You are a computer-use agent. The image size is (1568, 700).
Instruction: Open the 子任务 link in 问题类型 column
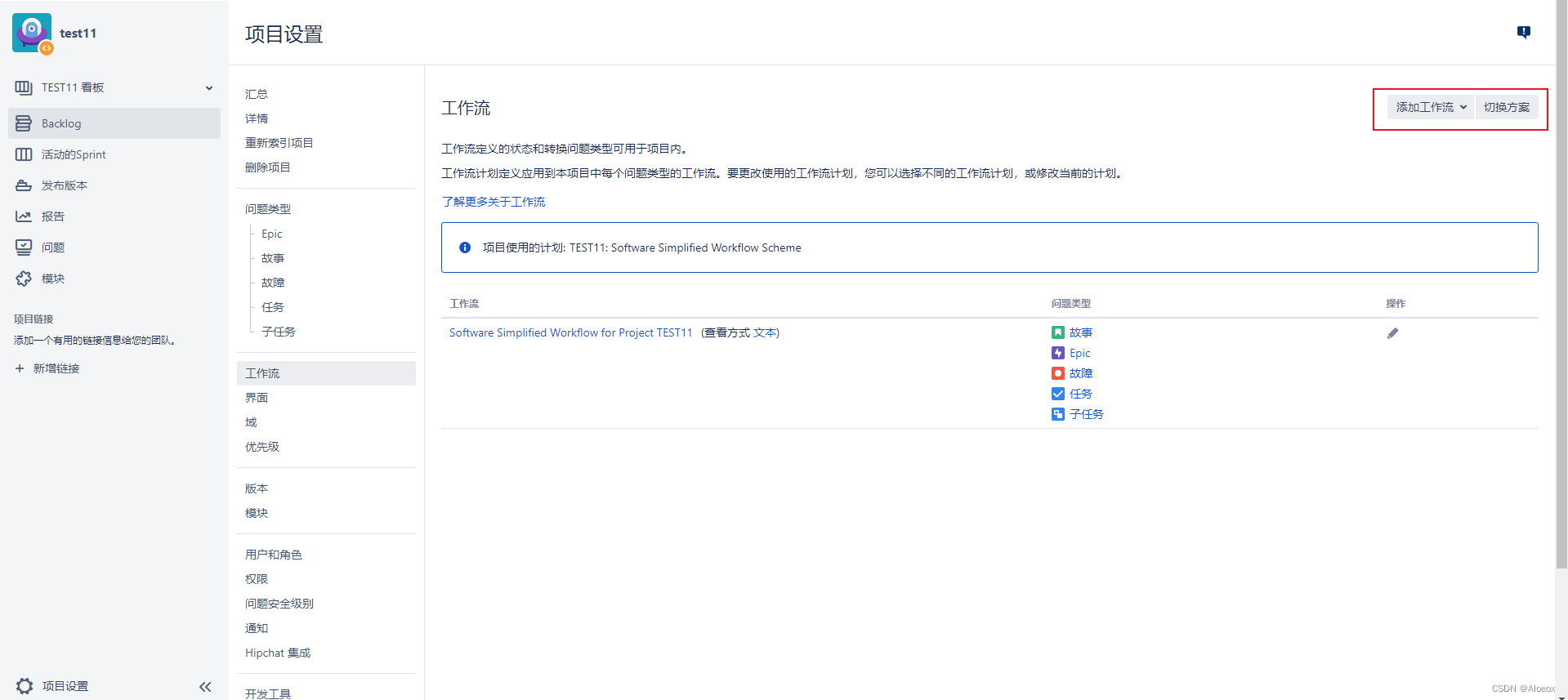pos(1087,414)
